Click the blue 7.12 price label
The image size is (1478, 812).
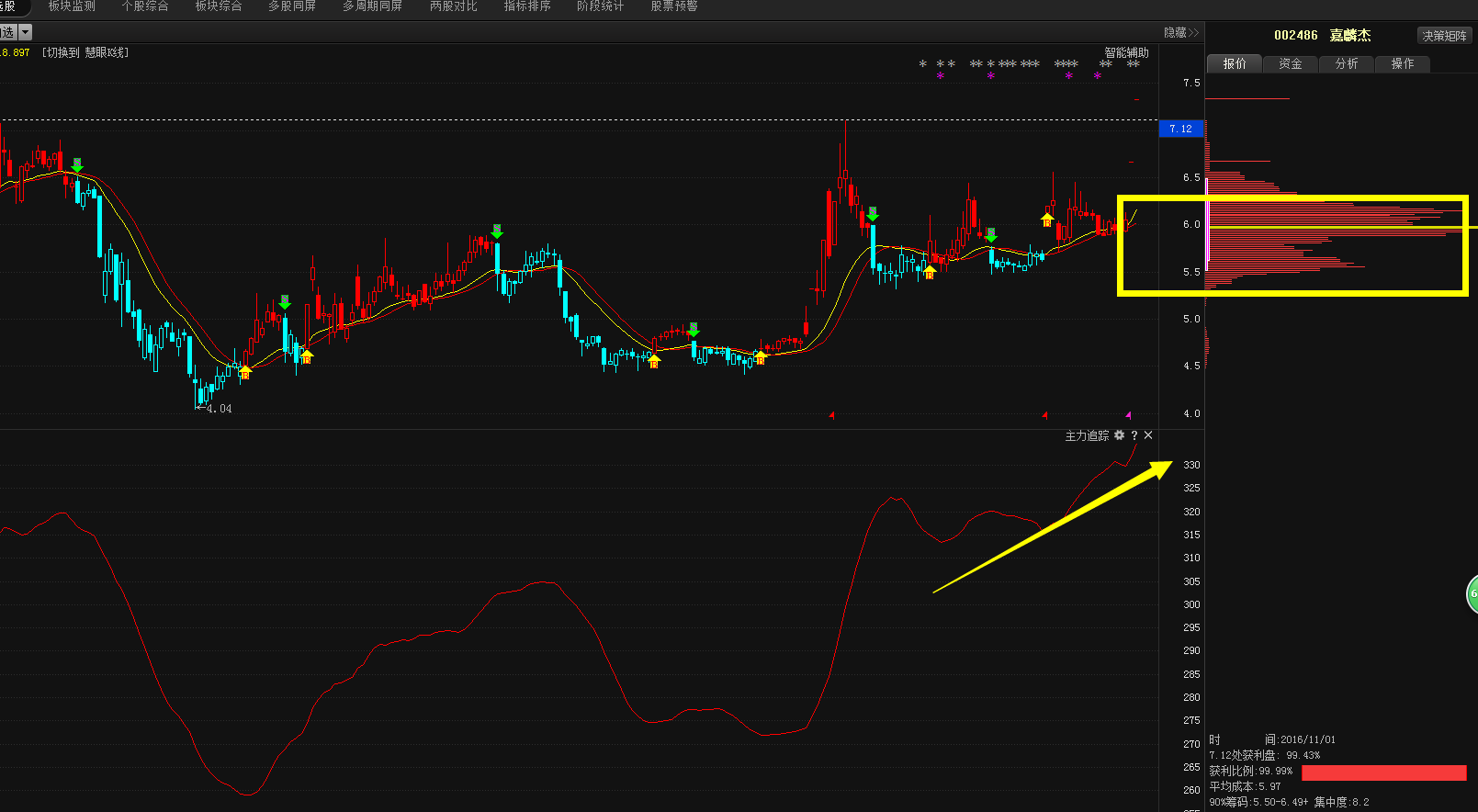(x=1180, y=129)
